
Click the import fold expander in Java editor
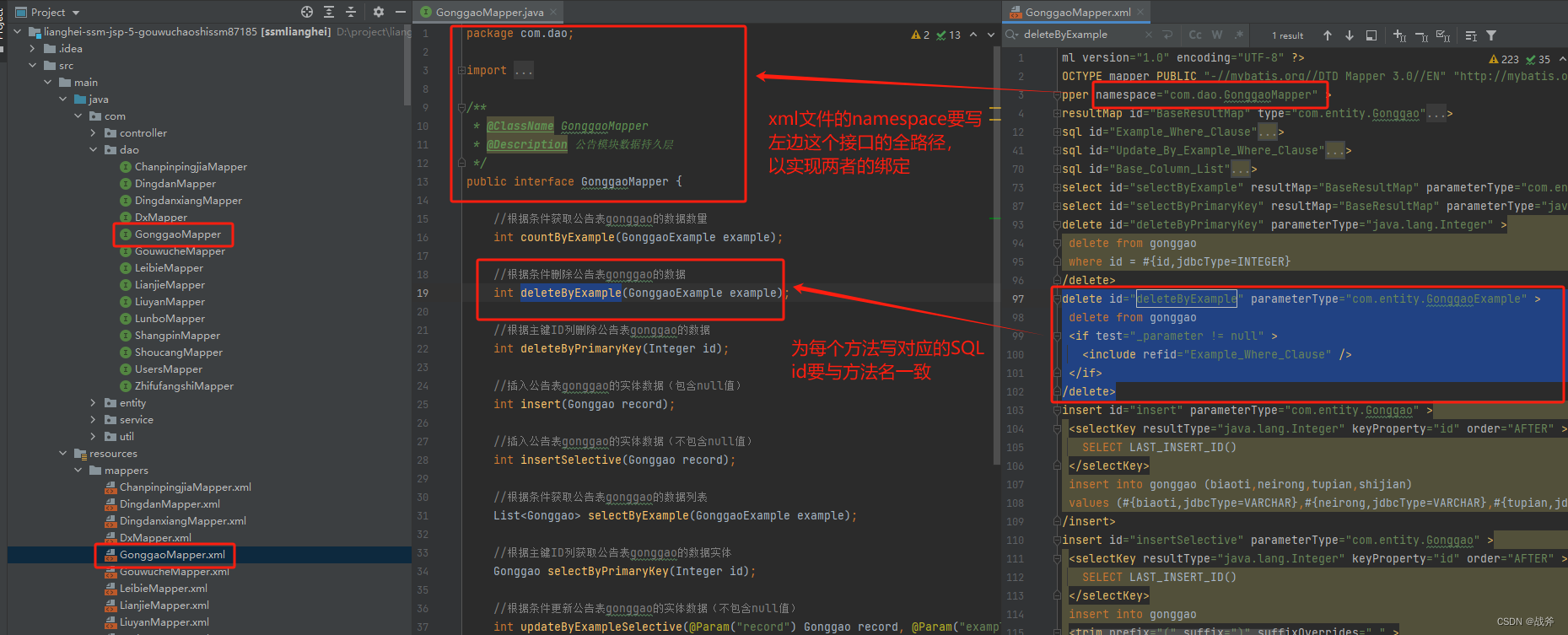click(x=461, y=71)
